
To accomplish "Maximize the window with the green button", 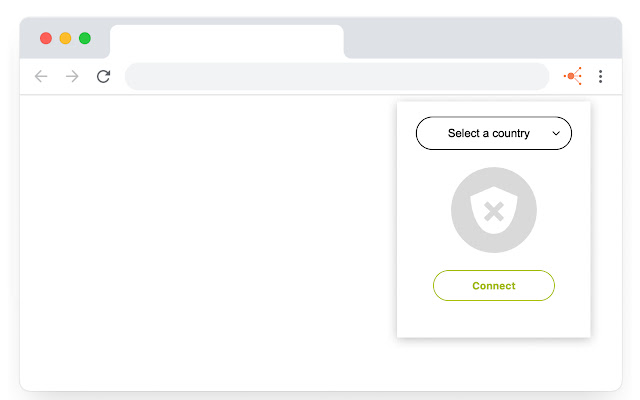I will 85,38.
